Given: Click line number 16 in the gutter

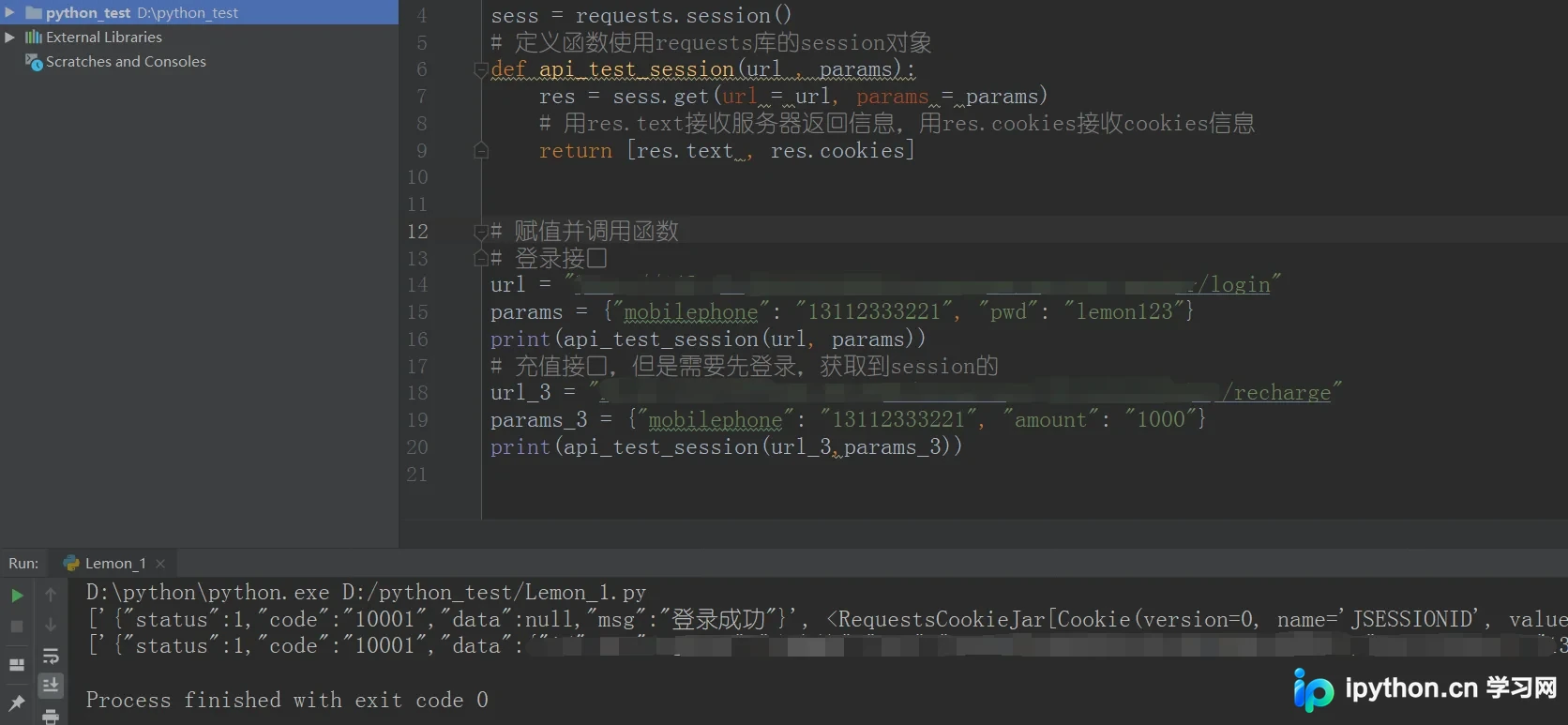Looking at the screenshot, I should click(417, 339).
